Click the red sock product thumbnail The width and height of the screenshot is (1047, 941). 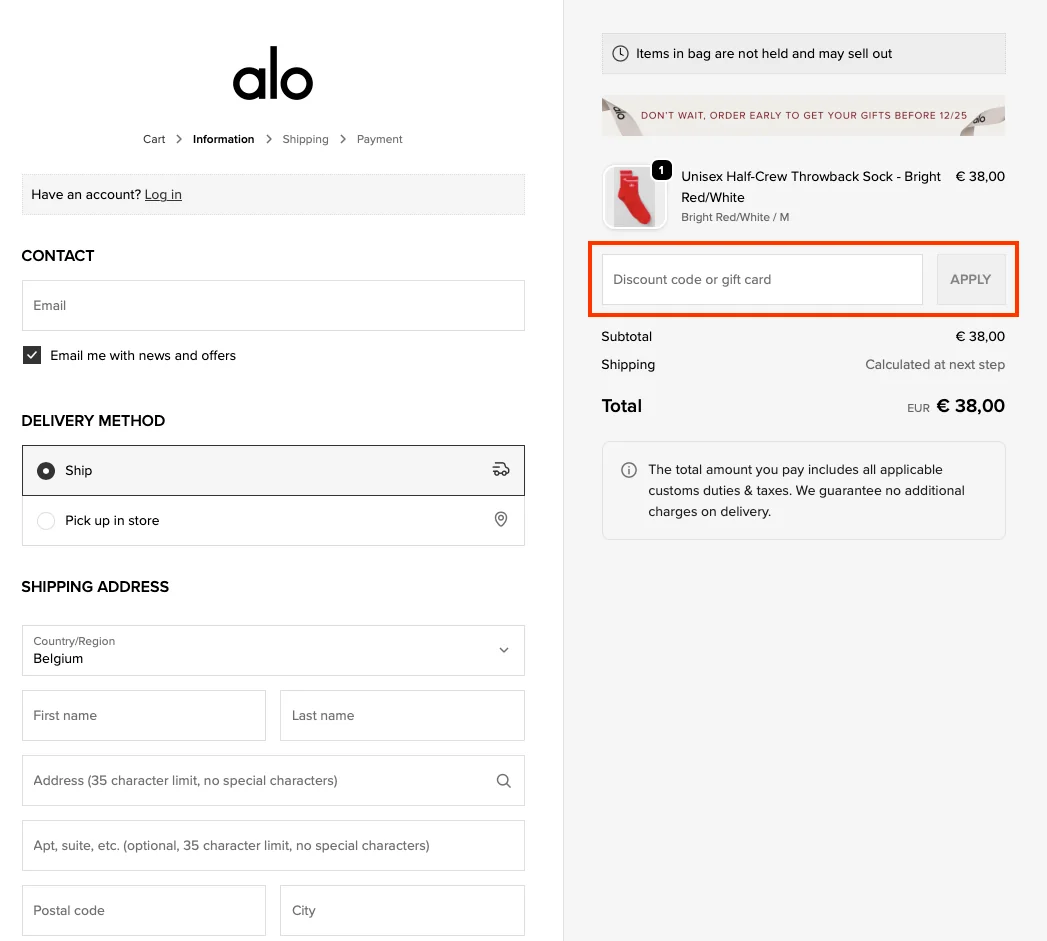(634, 197)
